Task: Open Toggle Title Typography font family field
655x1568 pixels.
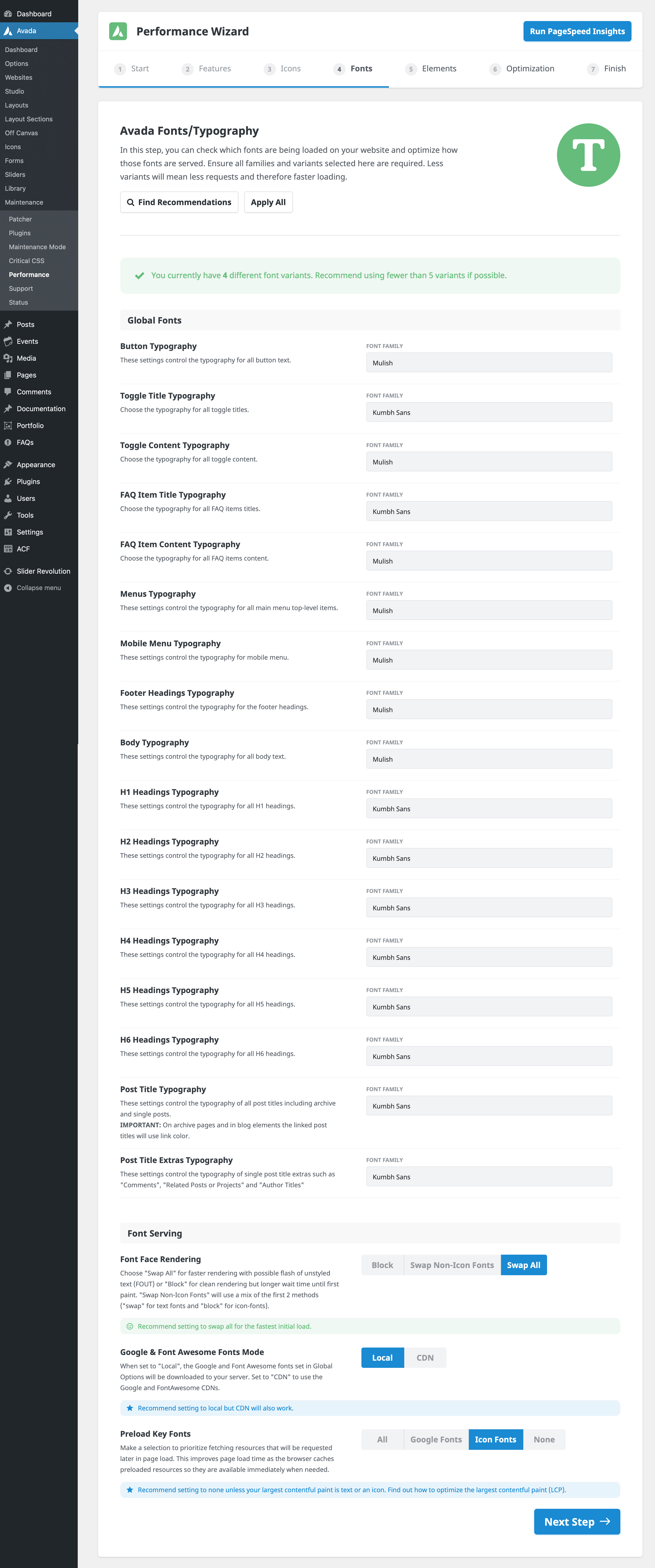Action: click(x=489, y=412)
